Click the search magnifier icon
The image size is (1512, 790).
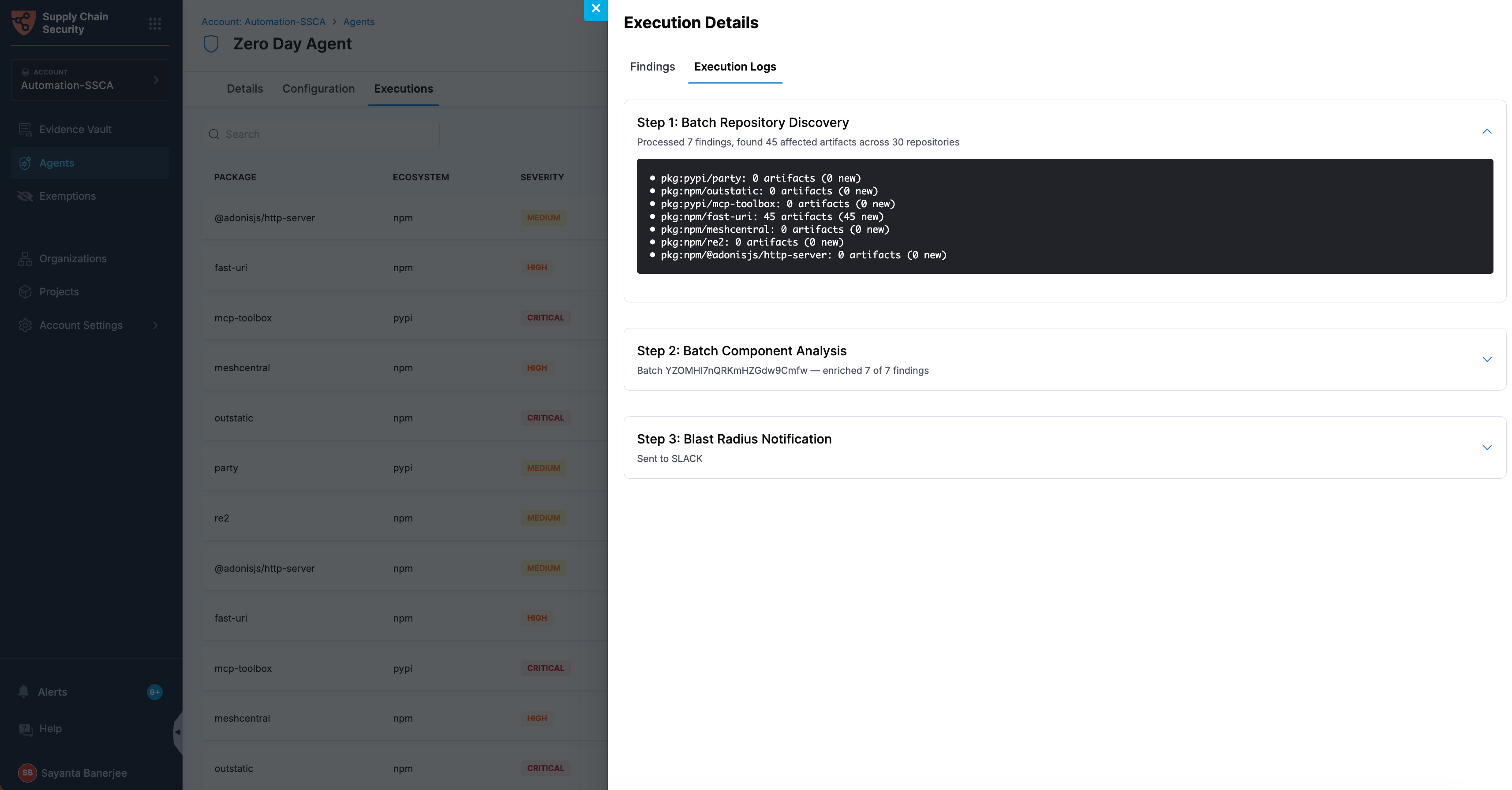[x=214, y=134]
